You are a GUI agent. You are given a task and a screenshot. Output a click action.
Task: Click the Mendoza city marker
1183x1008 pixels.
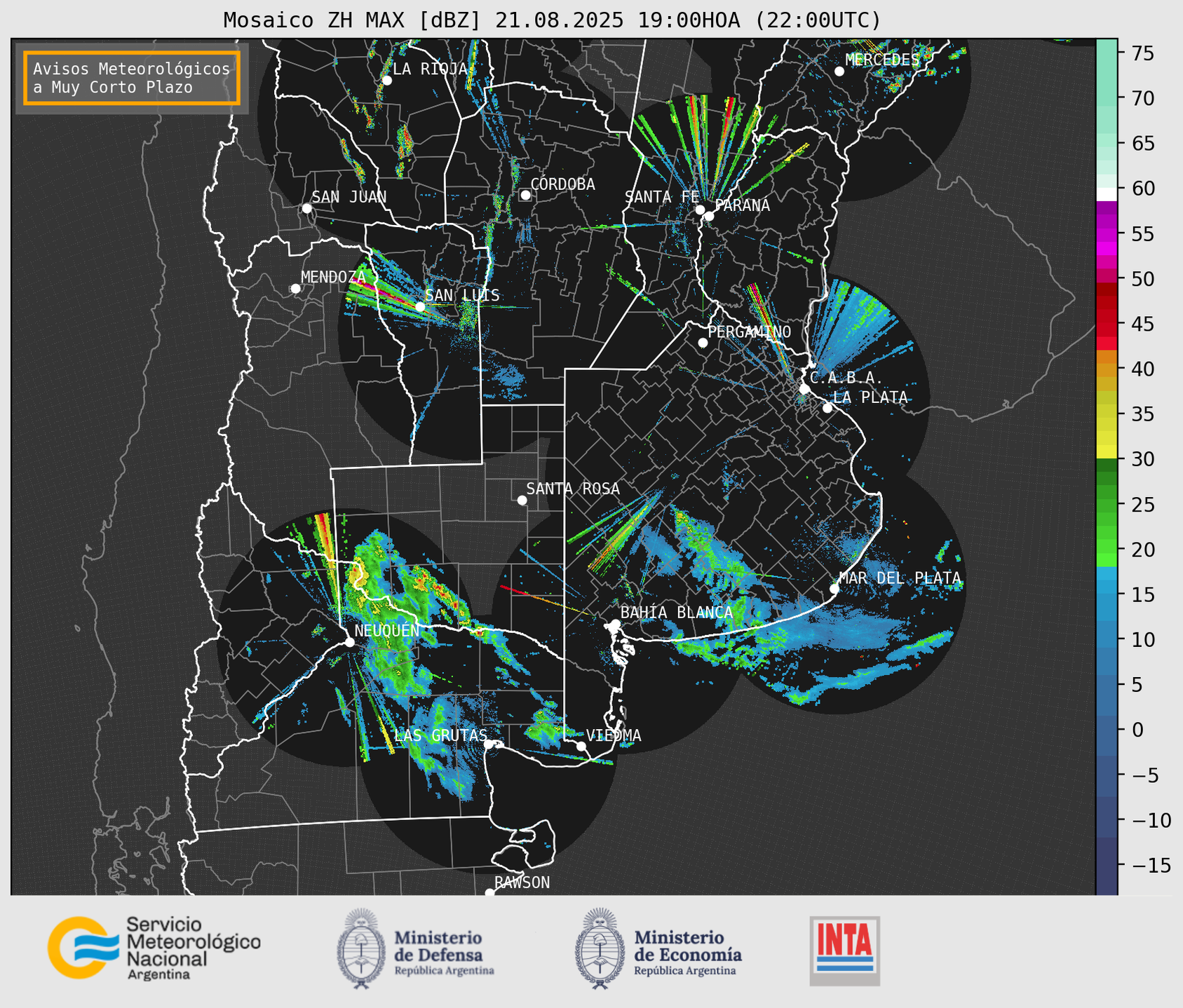295,289
